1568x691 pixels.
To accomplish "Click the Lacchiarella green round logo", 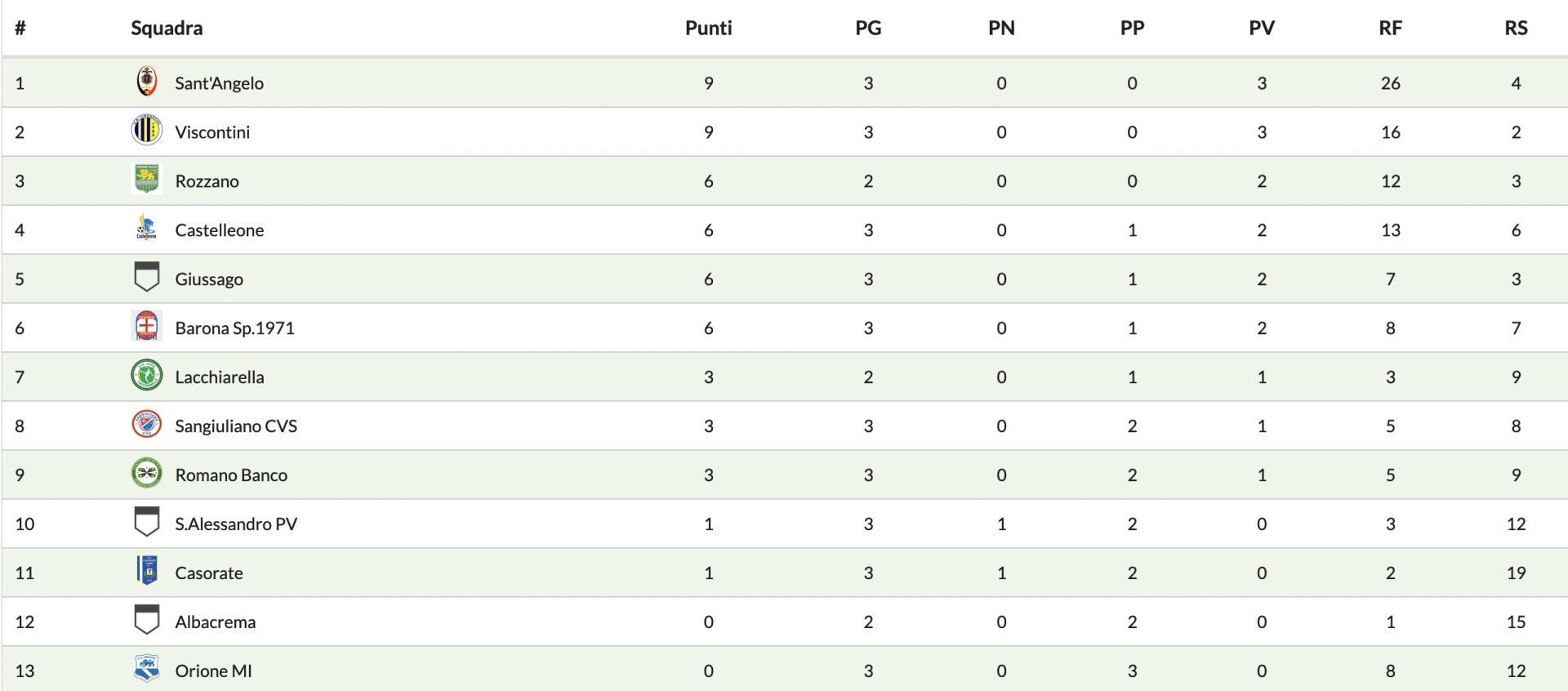I will click(x=147, y=376).
